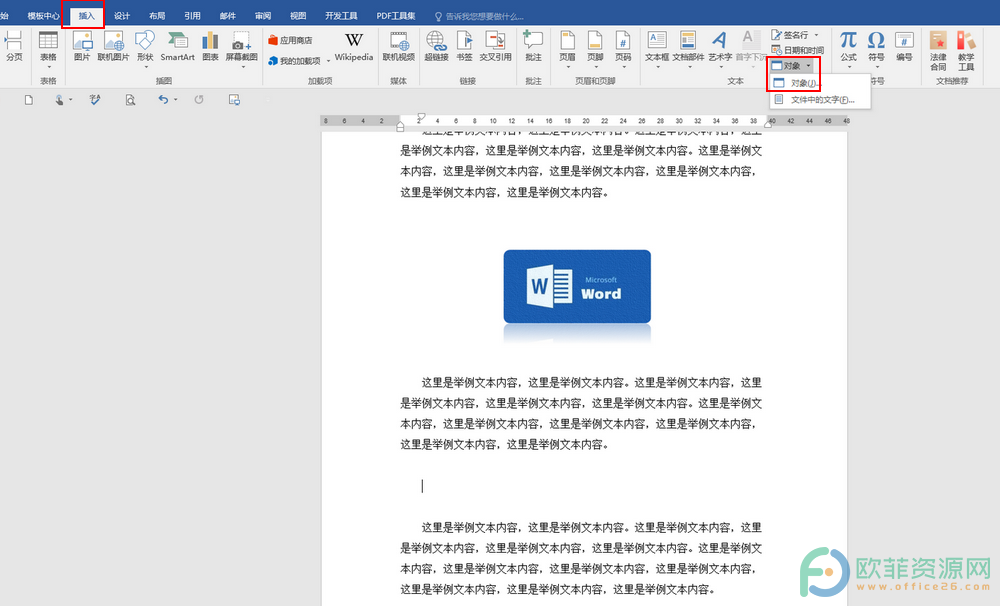This screenshot has height=606, width=1000.
Task: Switch to the 审阅 tab
Action: coord(263,16)
